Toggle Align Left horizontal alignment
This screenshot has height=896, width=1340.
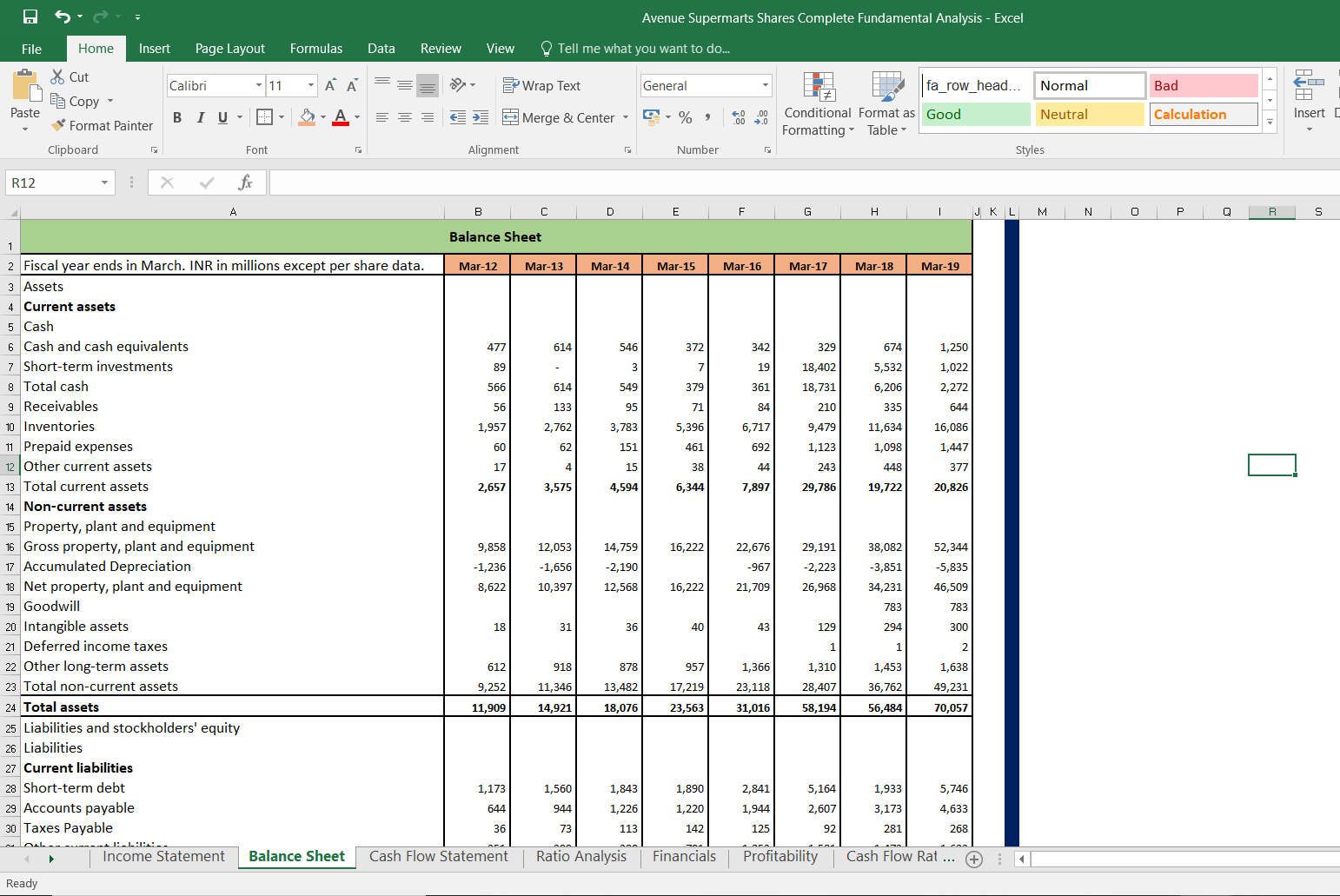pos(382,117)
